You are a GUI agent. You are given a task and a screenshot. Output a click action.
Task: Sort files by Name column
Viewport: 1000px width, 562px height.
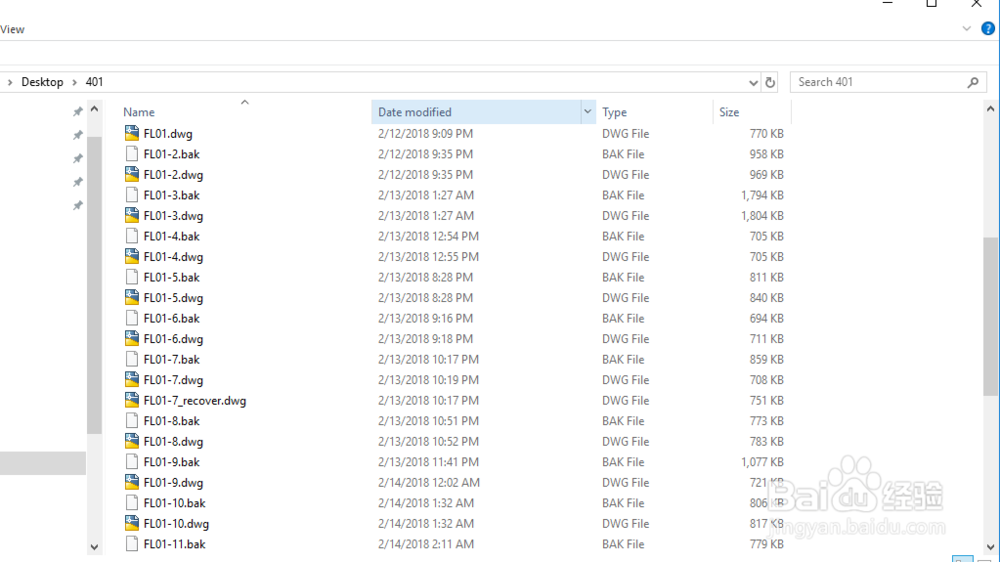(x=139, y=112)
